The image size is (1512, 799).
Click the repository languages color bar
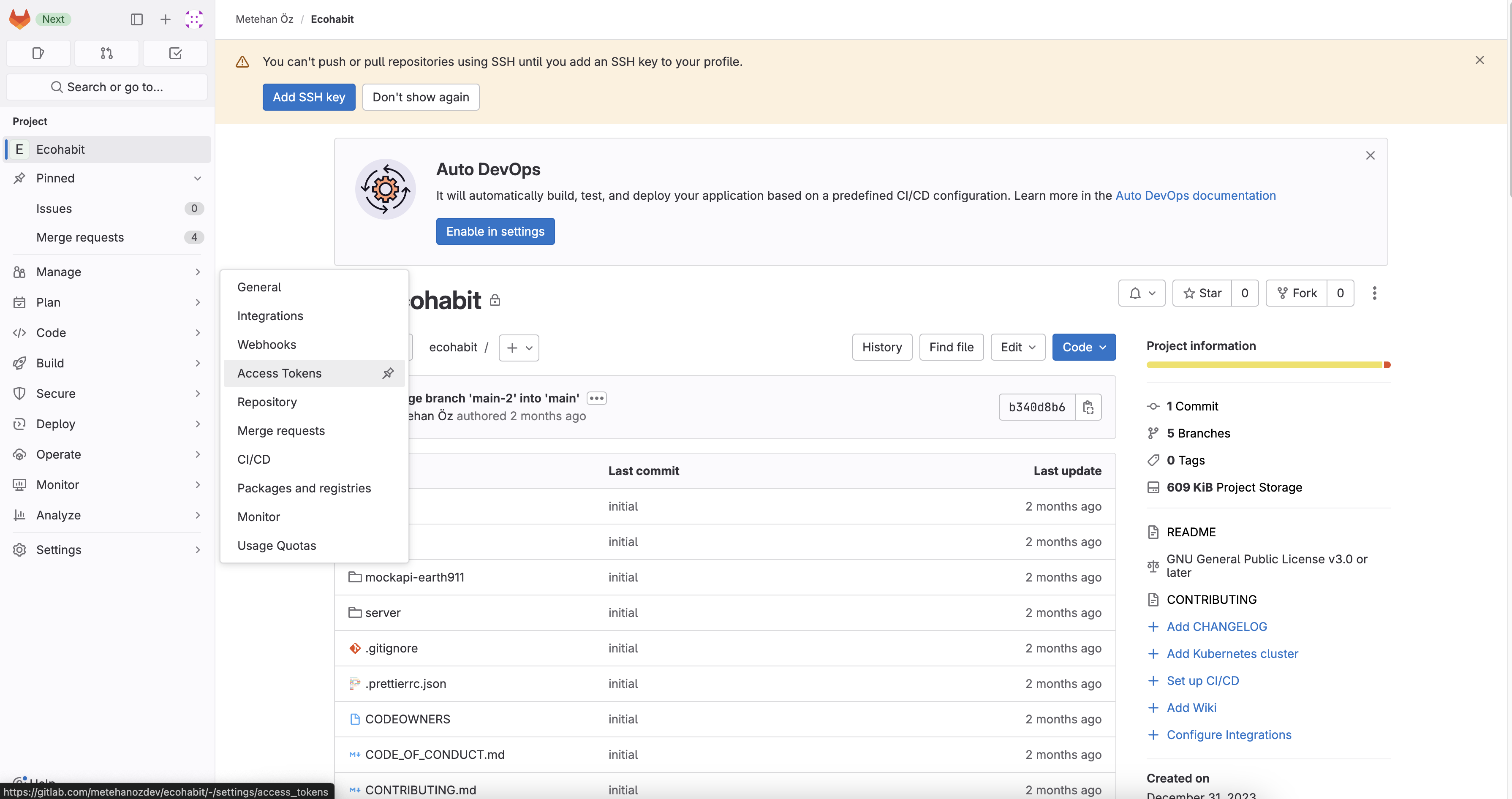tap(1268, 365)
